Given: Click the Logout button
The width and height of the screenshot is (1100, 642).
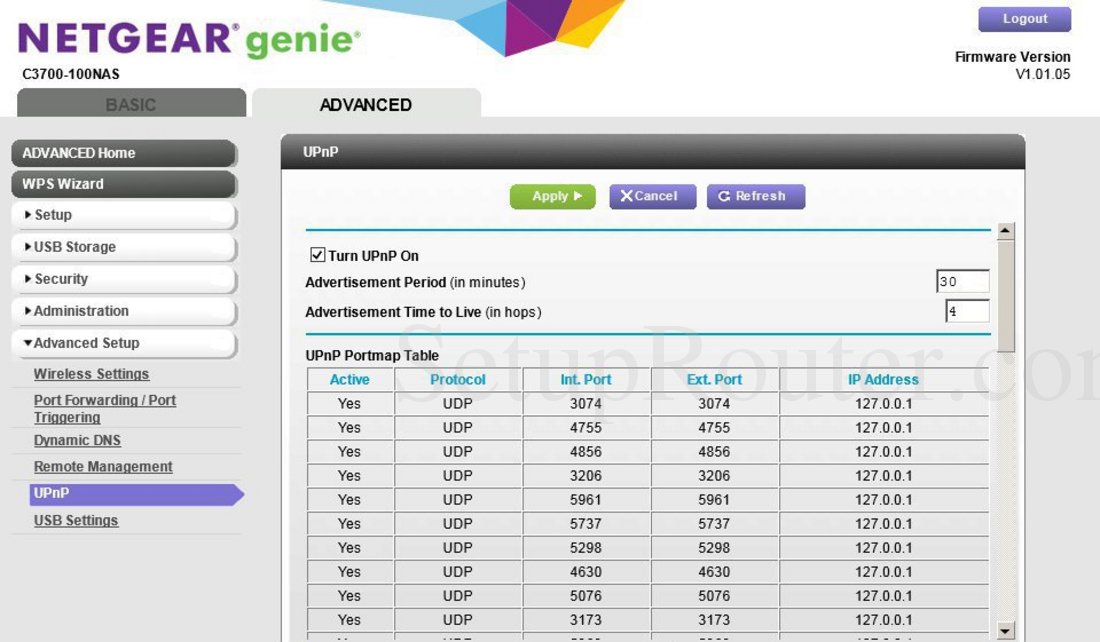Looking at the screenshot, I should [1024, 18].
